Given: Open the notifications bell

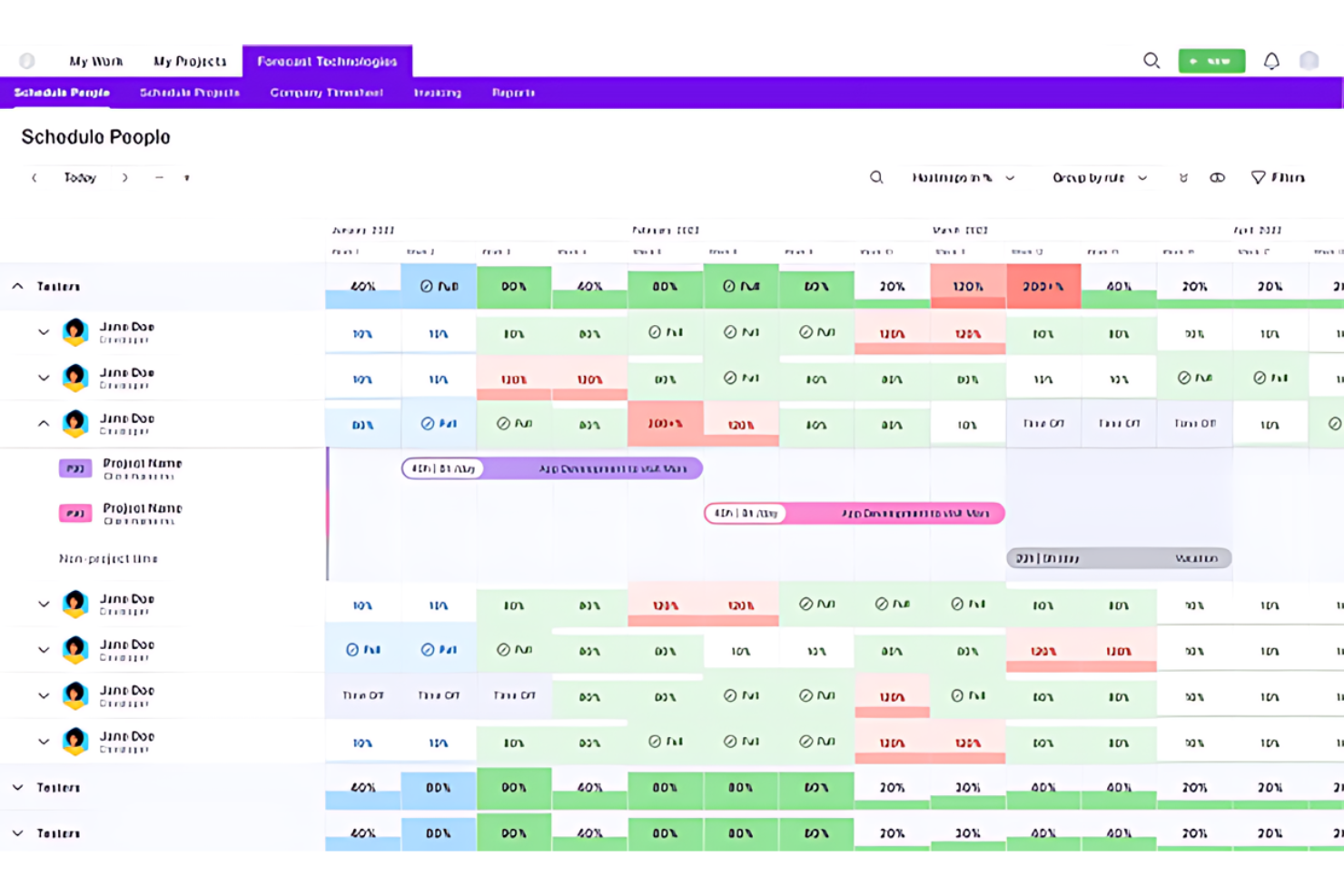Looking at the screenshot, I should (1271, 61).
